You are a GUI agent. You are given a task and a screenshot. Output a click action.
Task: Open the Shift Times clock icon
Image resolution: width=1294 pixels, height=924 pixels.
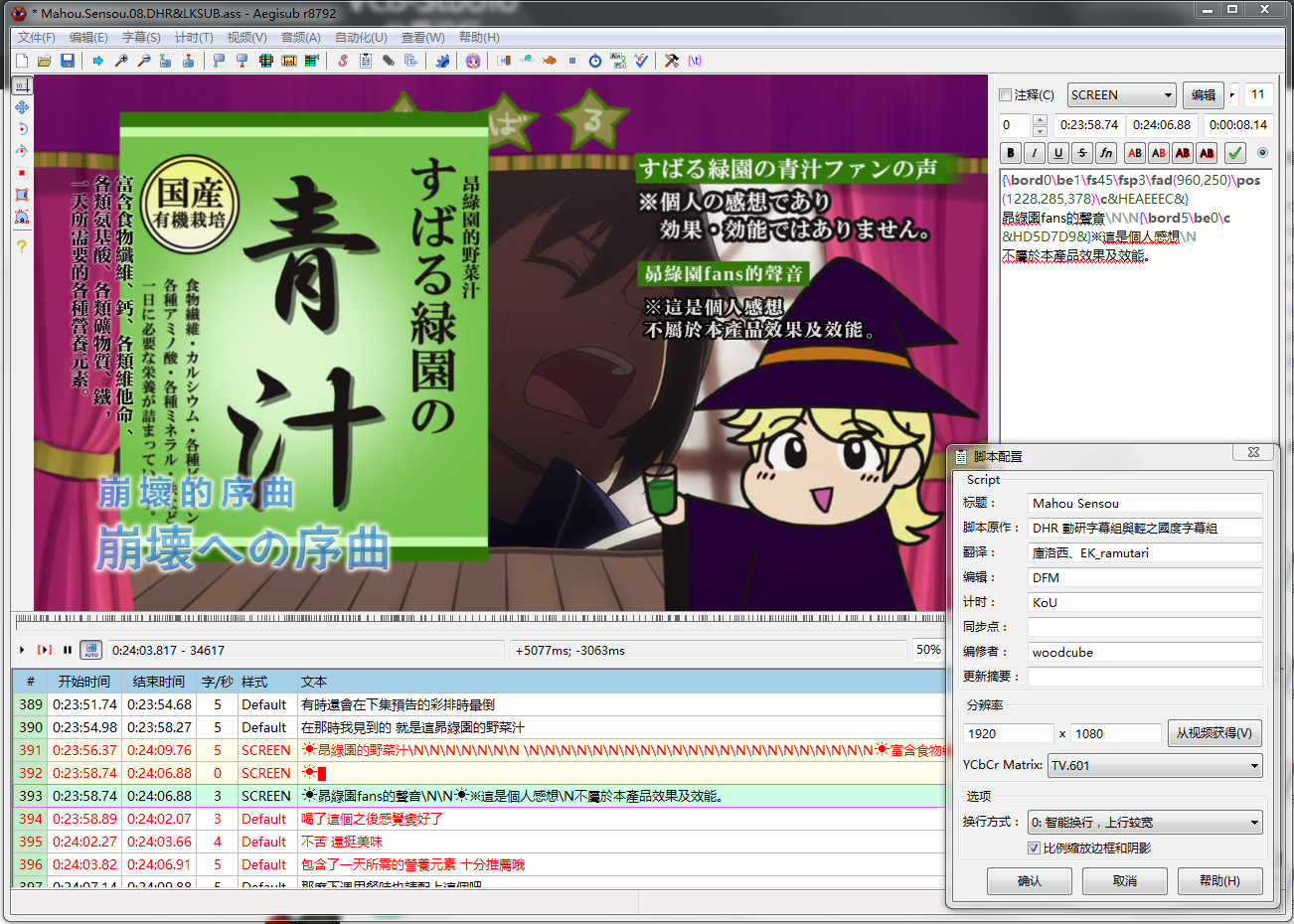(x=594, y=61)
